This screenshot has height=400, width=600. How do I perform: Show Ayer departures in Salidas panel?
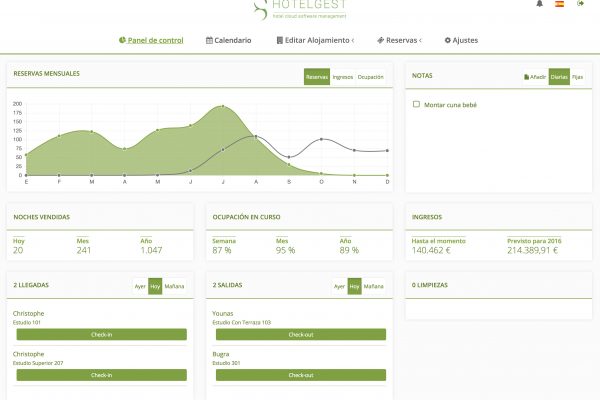tap(340, 286)
